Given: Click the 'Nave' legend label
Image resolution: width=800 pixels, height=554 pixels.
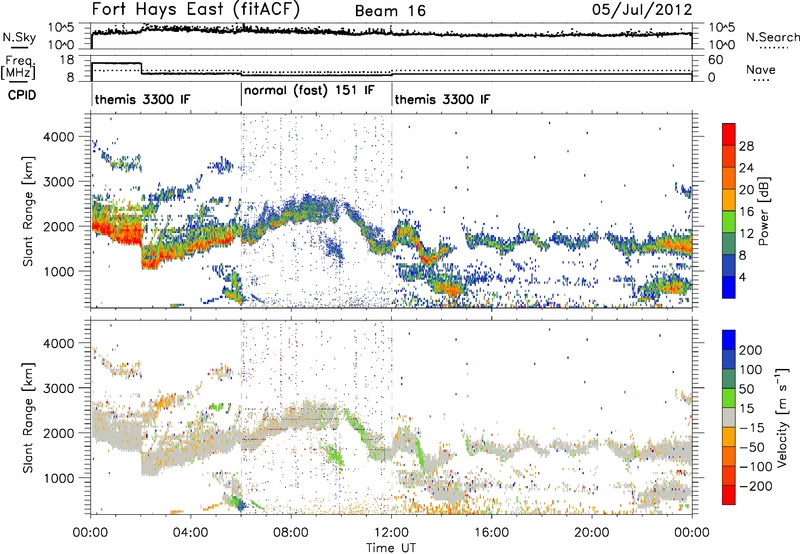Looking at the screenshot, I should tap(761, 69).
